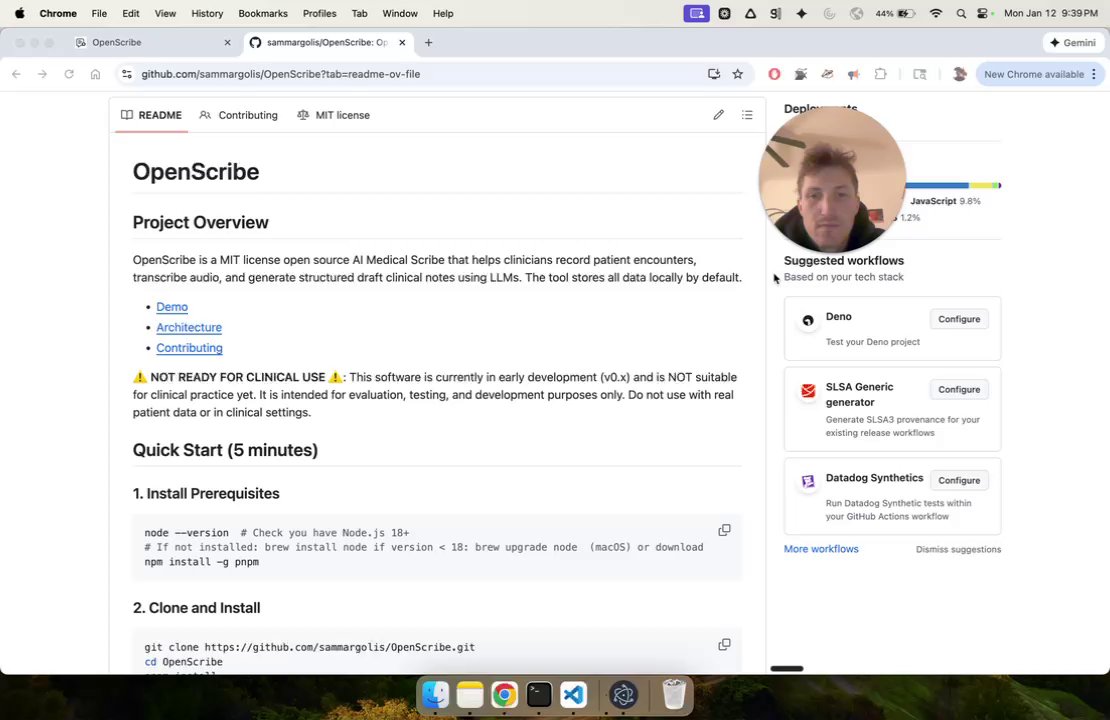The width and height of the screenshot is (1110, 720).
Task: View site information icon in address bar
Action: point(127,74)
